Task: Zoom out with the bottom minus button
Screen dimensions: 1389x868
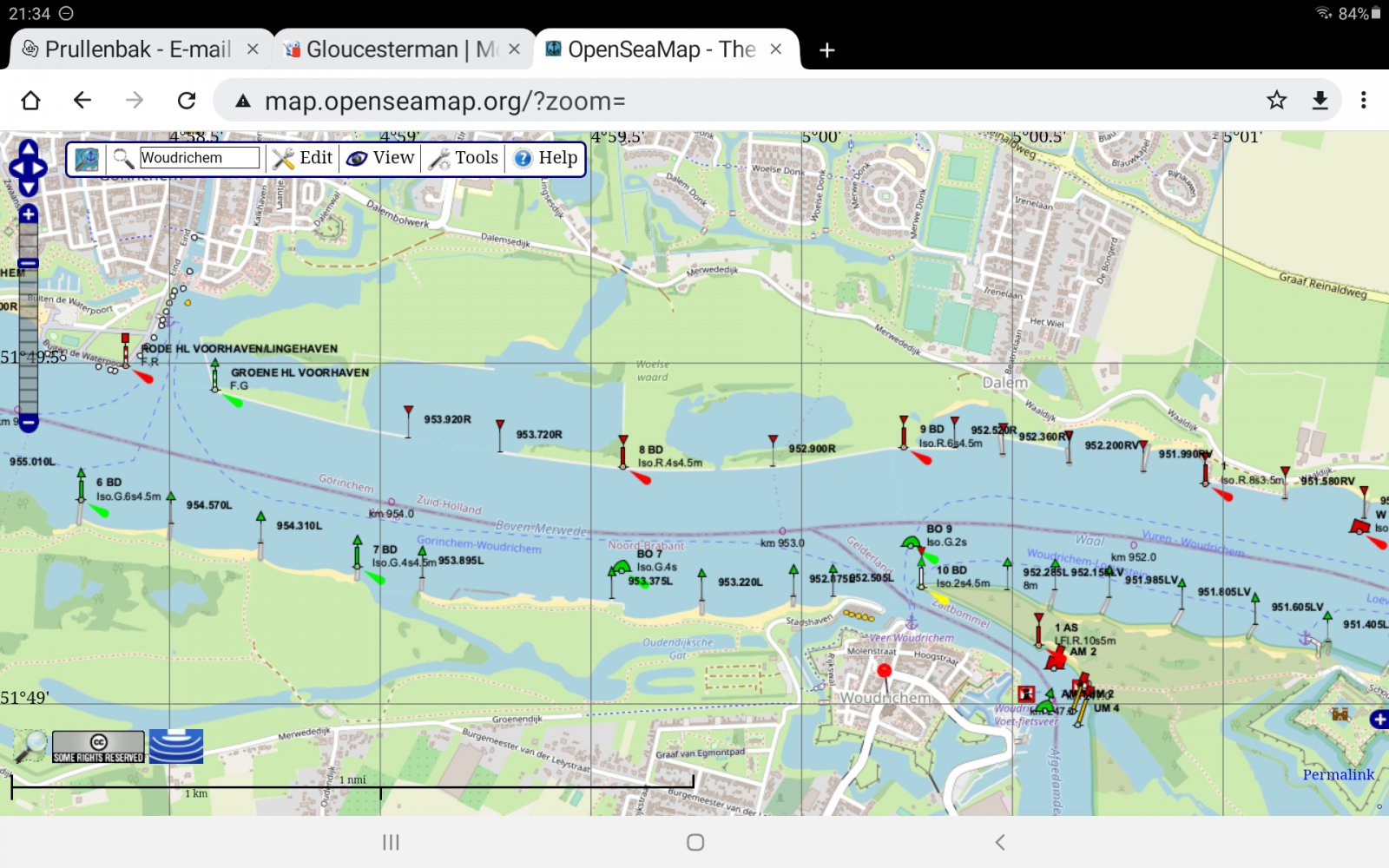Action: point(28,423)
